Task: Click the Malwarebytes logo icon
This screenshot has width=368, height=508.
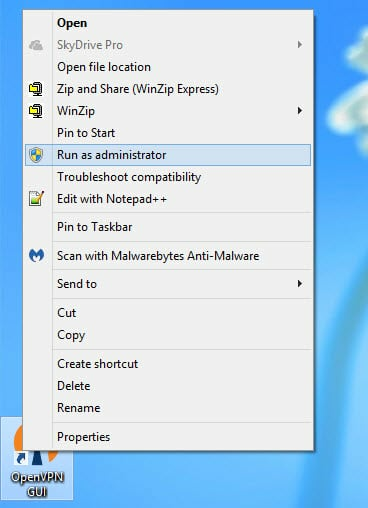Action: 36,256
